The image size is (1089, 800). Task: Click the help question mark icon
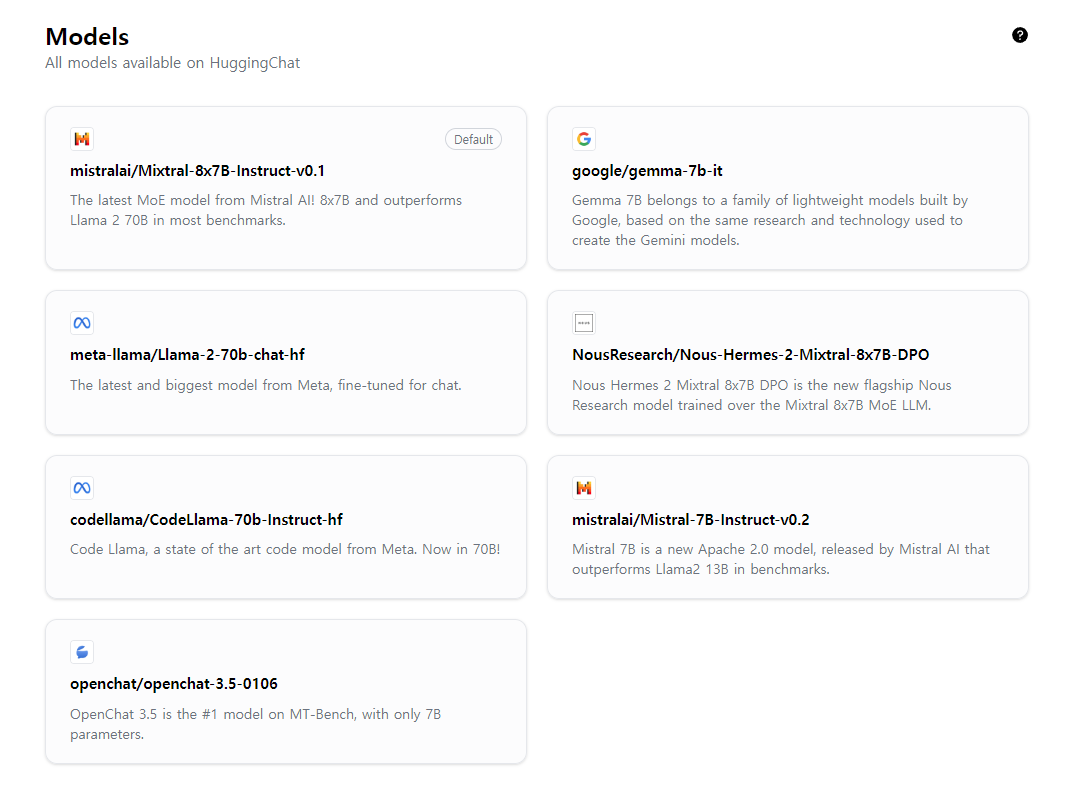(1020, 35)
